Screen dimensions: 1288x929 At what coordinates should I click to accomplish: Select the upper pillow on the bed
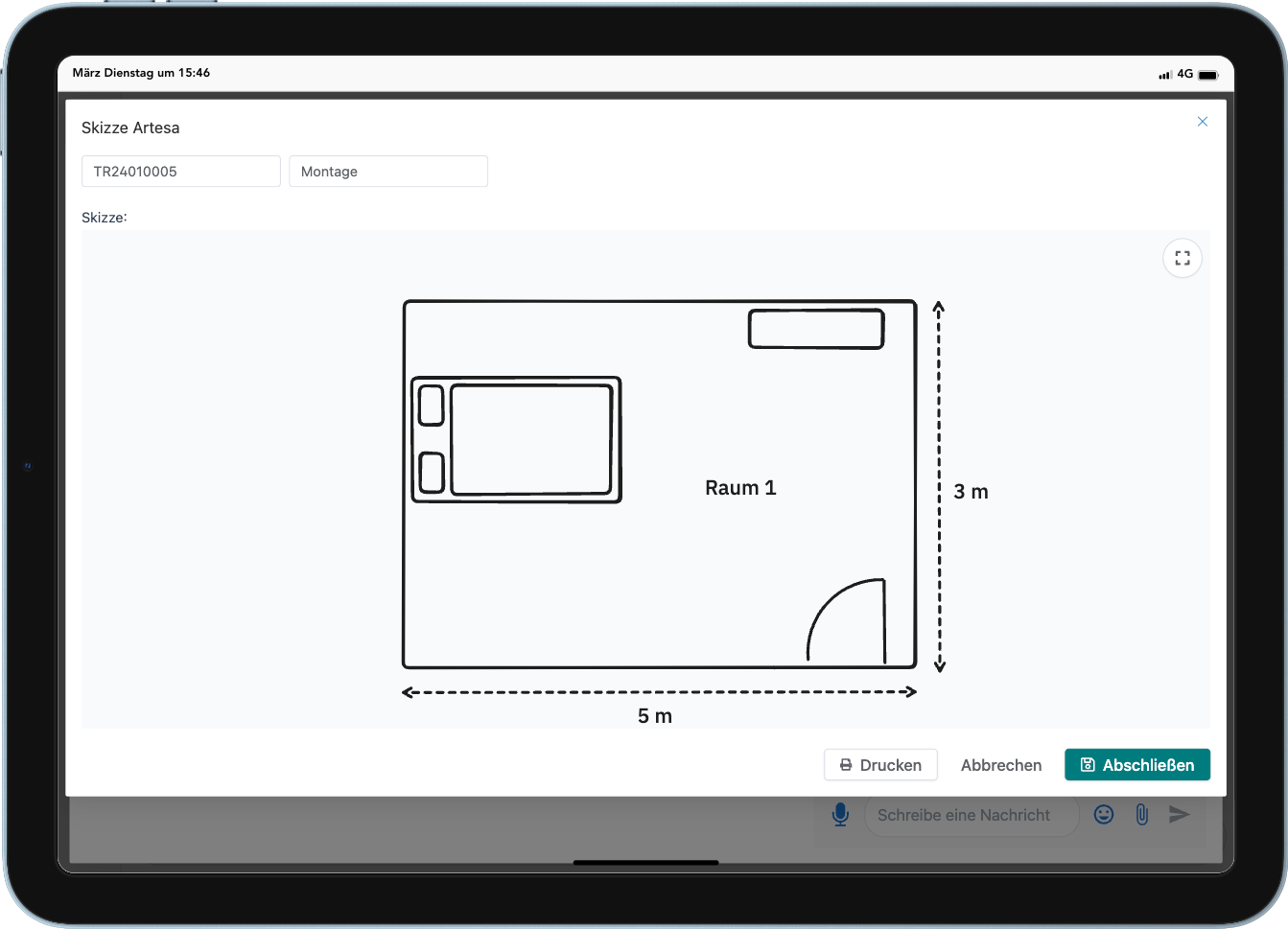point(432,405)
